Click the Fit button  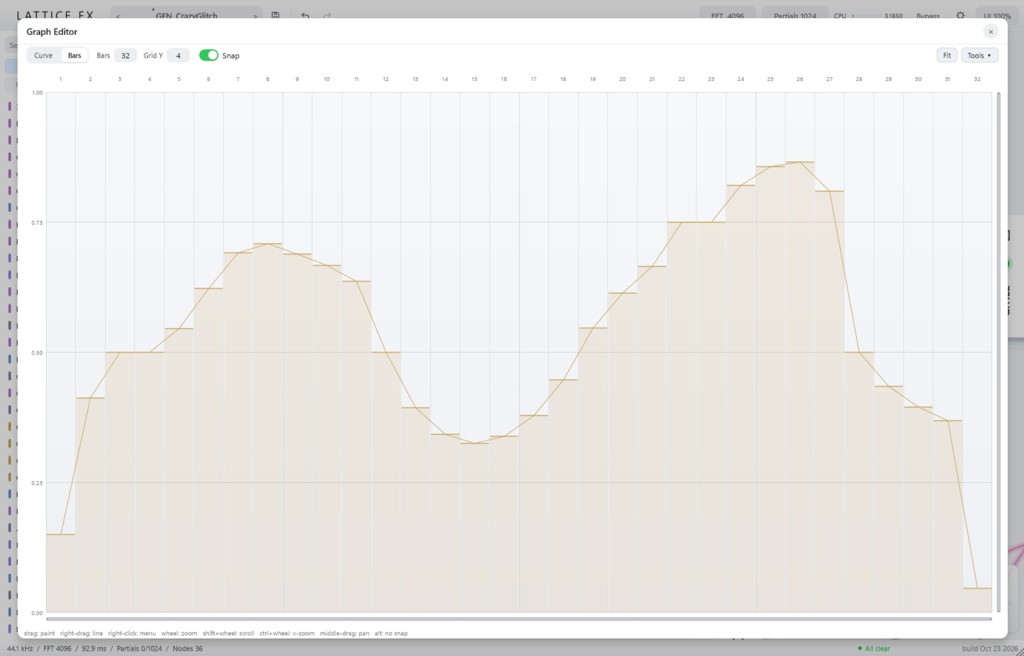(947, 56)
